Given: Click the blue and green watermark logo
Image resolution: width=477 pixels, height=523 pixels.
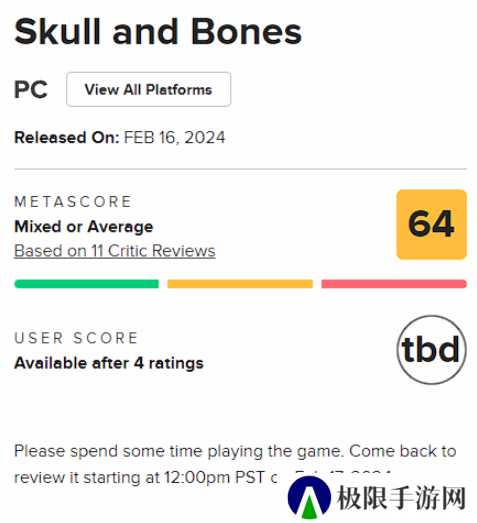Looking at the screenshot, I should (309, 498).
